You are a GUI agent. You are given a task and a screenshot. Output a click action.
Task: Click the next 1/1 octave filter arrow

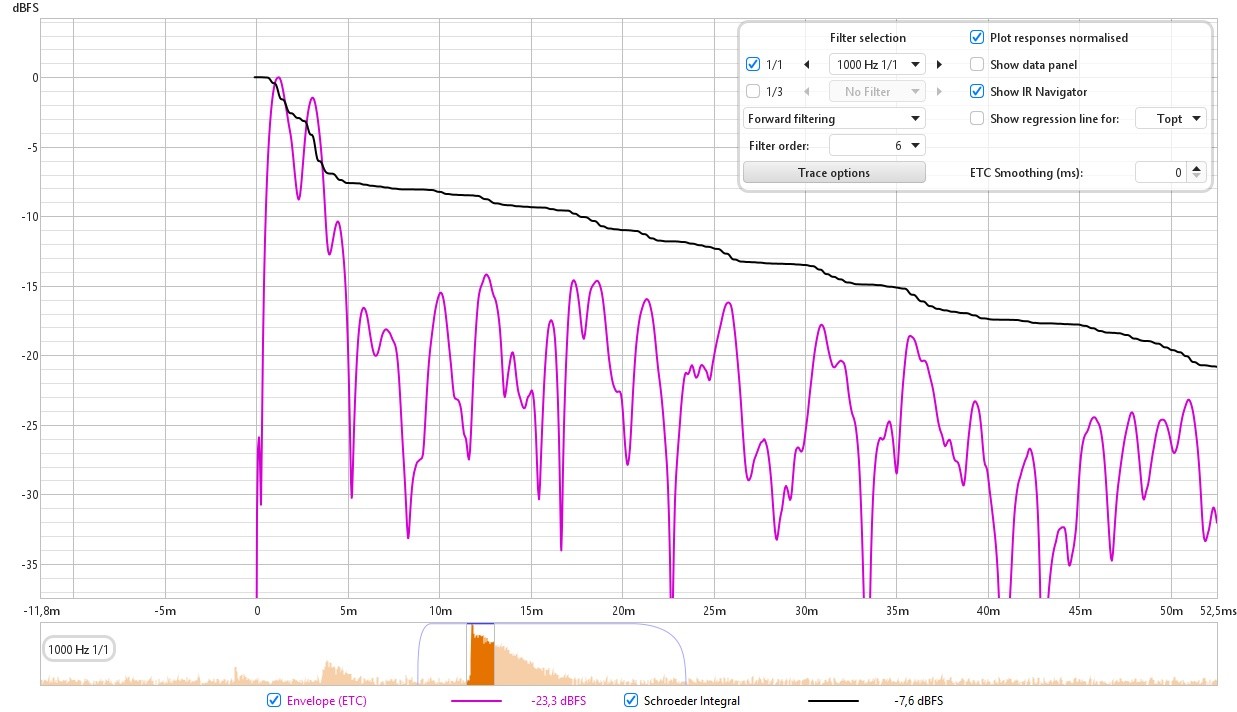click(x=939, y=65)
